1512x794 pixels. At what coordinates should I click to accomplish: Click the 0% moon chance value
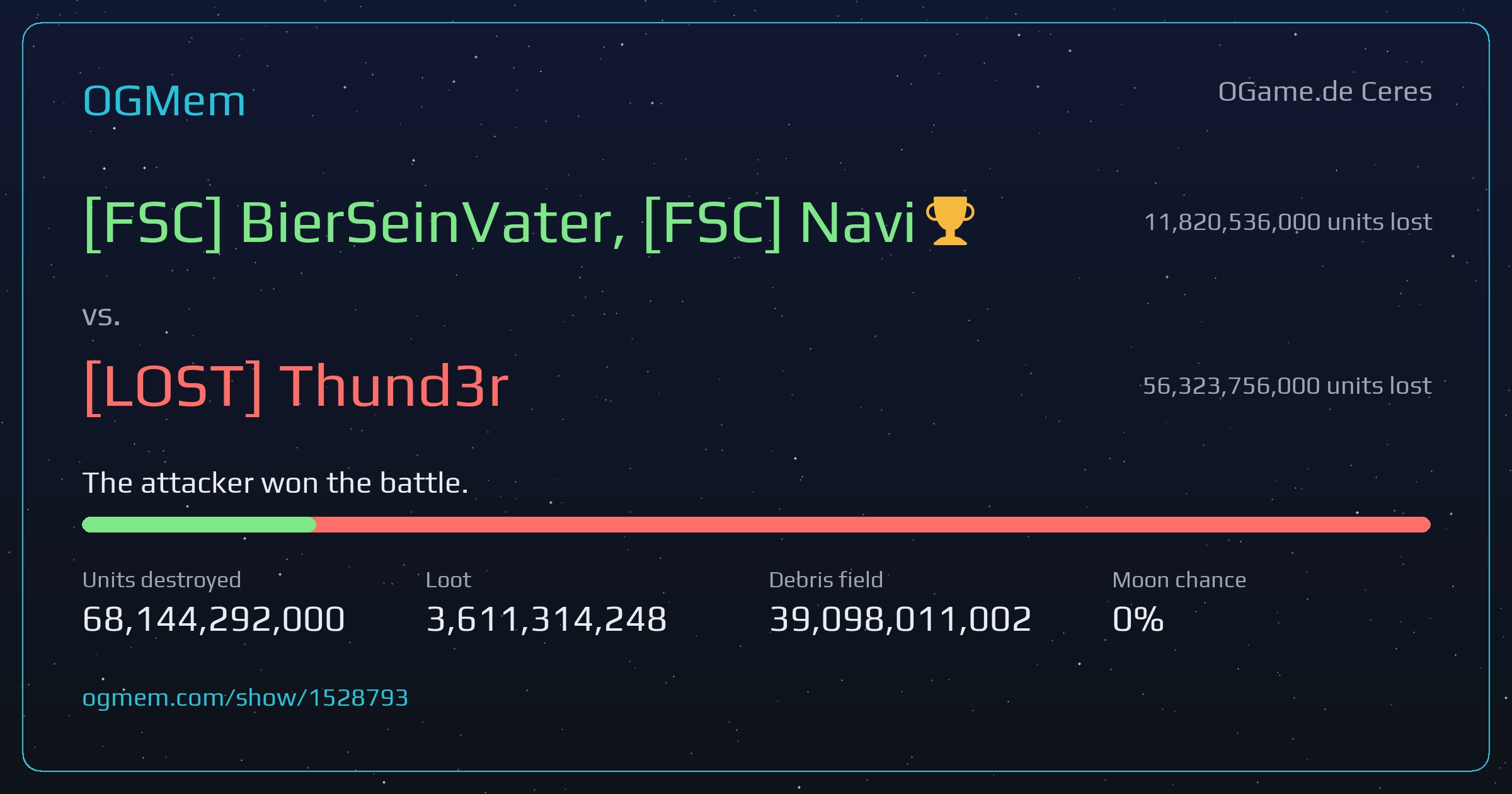[x=1138, y=619]
